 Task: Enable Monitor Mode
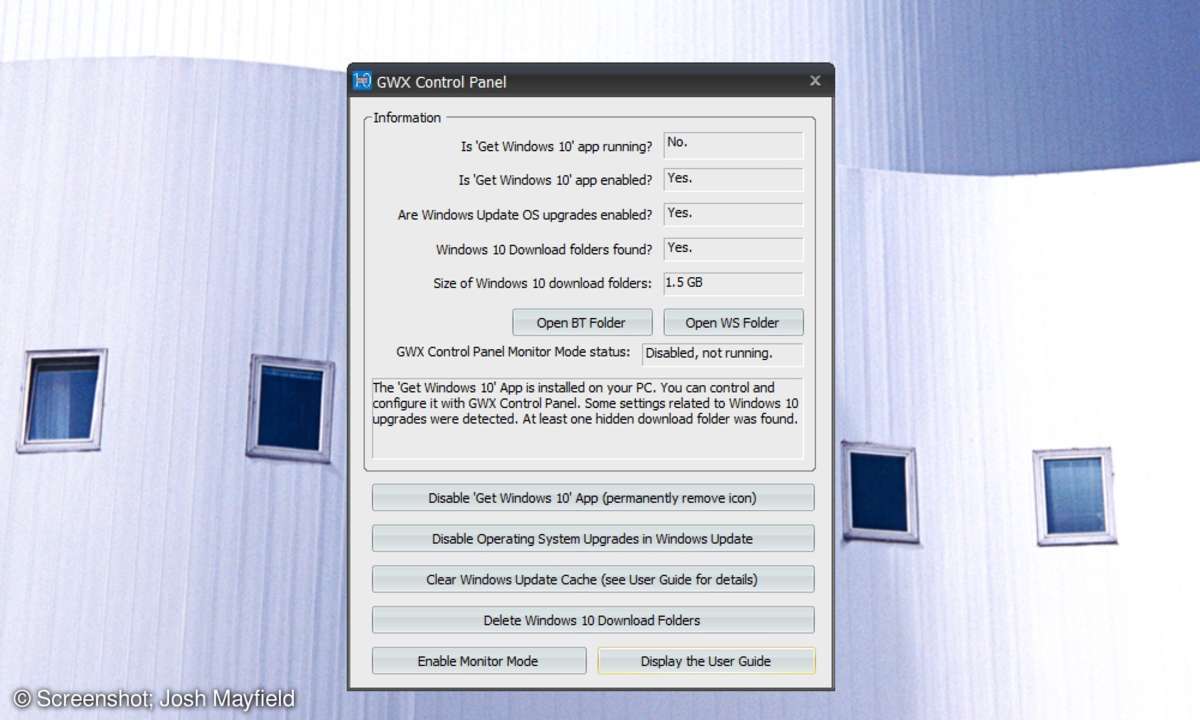(x=479, y=661)
